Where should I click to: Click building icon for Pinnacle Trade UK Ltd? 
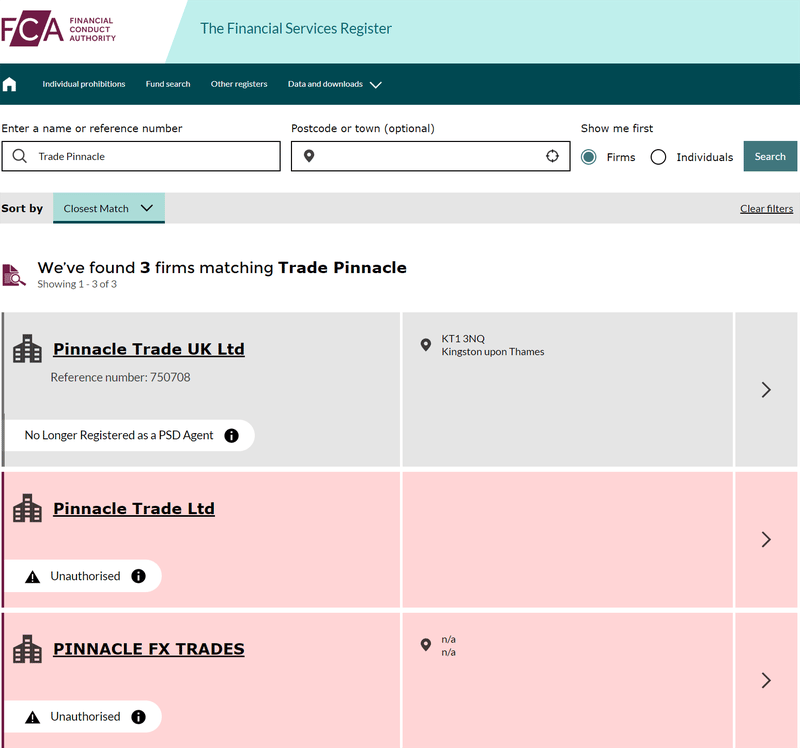click(28, 348)
